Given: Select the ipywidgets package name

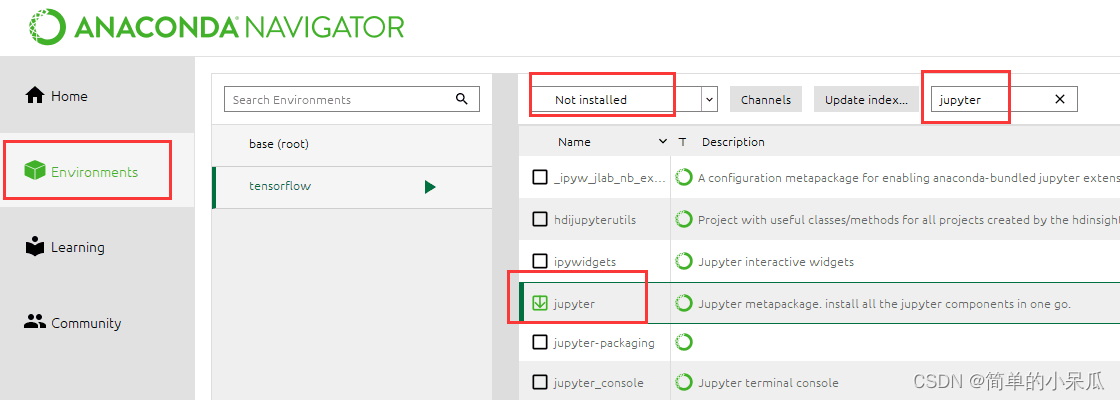Looking at the screenshot, I should point(584,261).
